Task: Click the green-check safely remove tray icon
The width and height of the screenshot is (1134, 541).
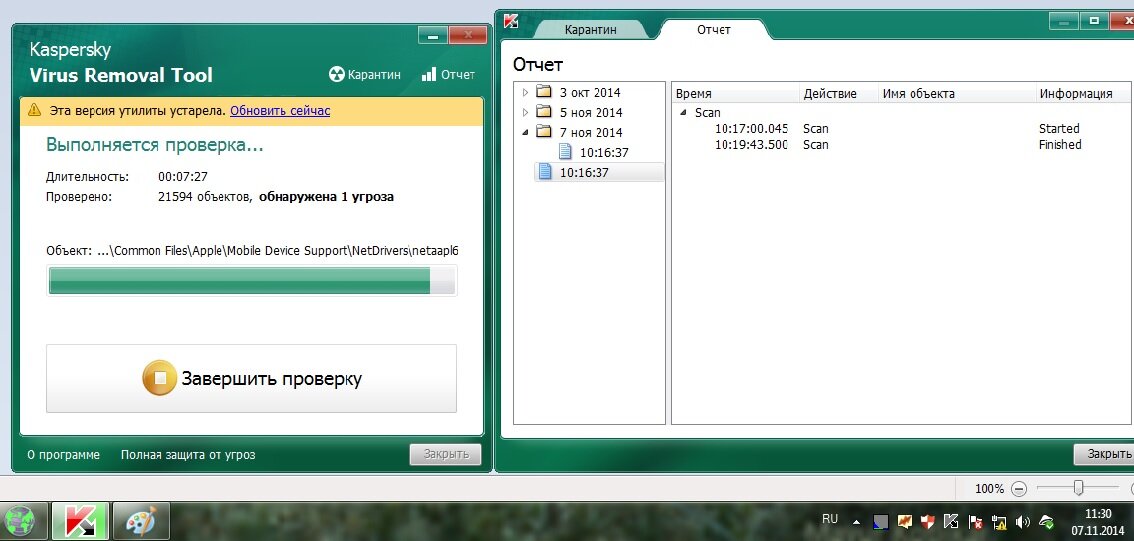Action: [x=1046, y=521]
